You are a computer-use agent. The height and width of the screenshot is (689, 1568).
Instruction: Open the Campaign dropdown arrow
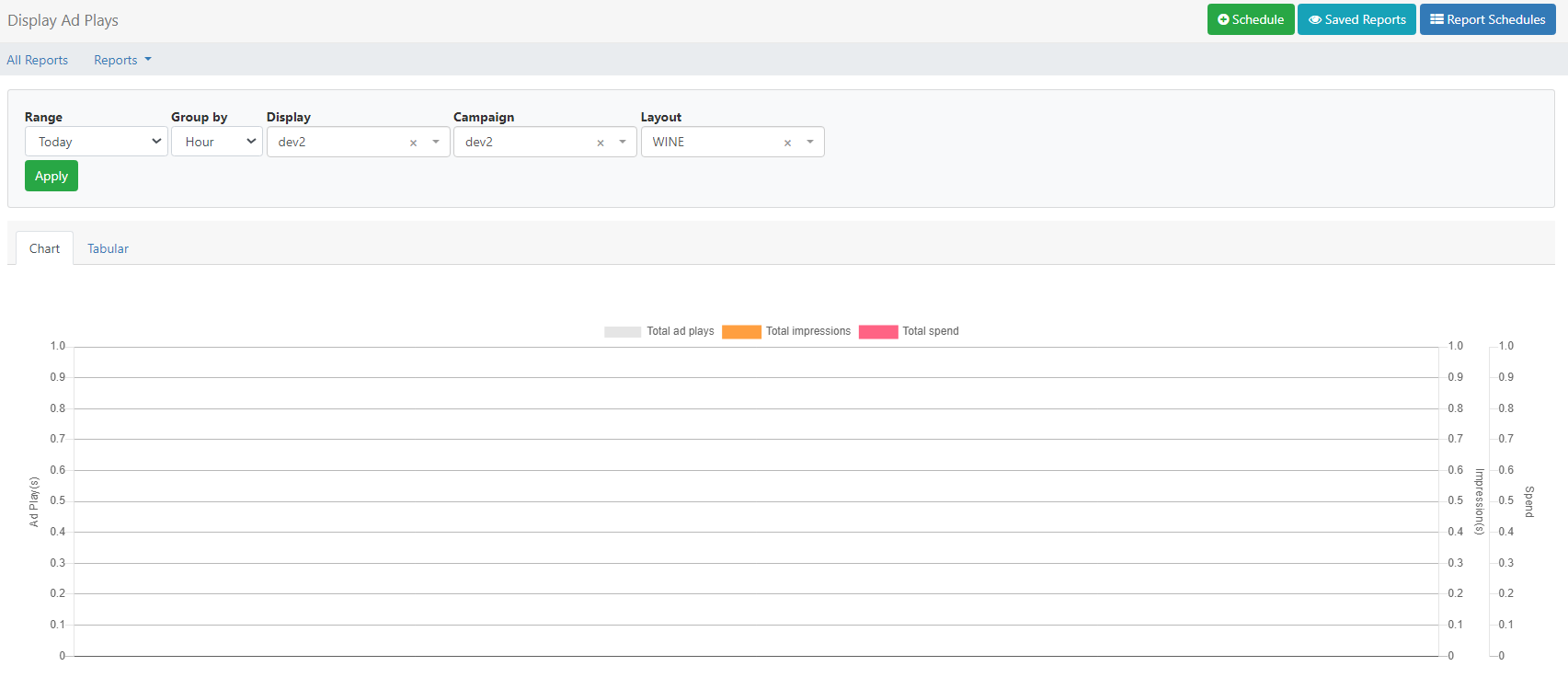click(623, 142)
